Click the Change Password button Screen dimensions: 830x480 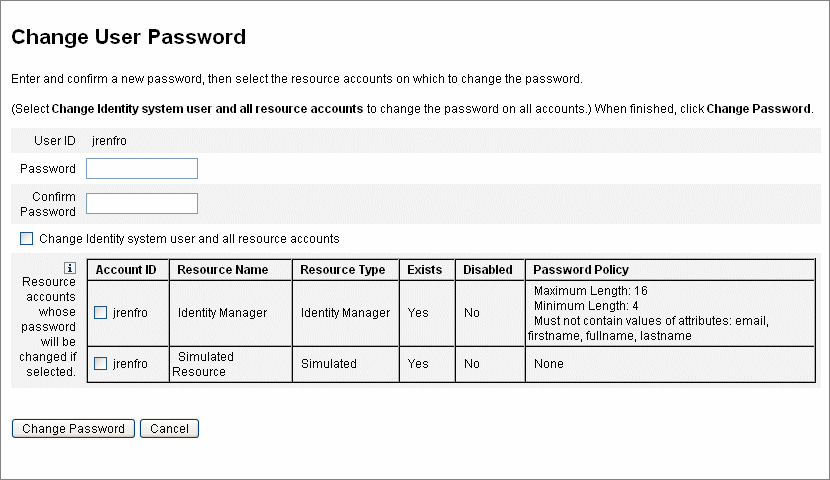tap(73, 429)
